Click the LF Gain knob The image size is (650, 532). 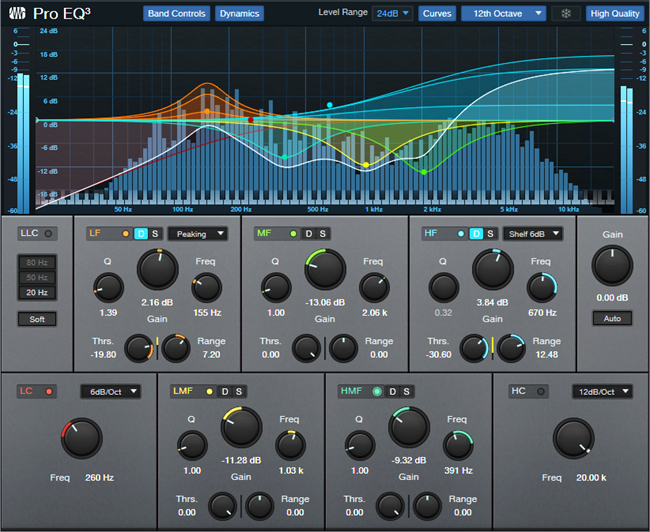click(x=158, y=270)
